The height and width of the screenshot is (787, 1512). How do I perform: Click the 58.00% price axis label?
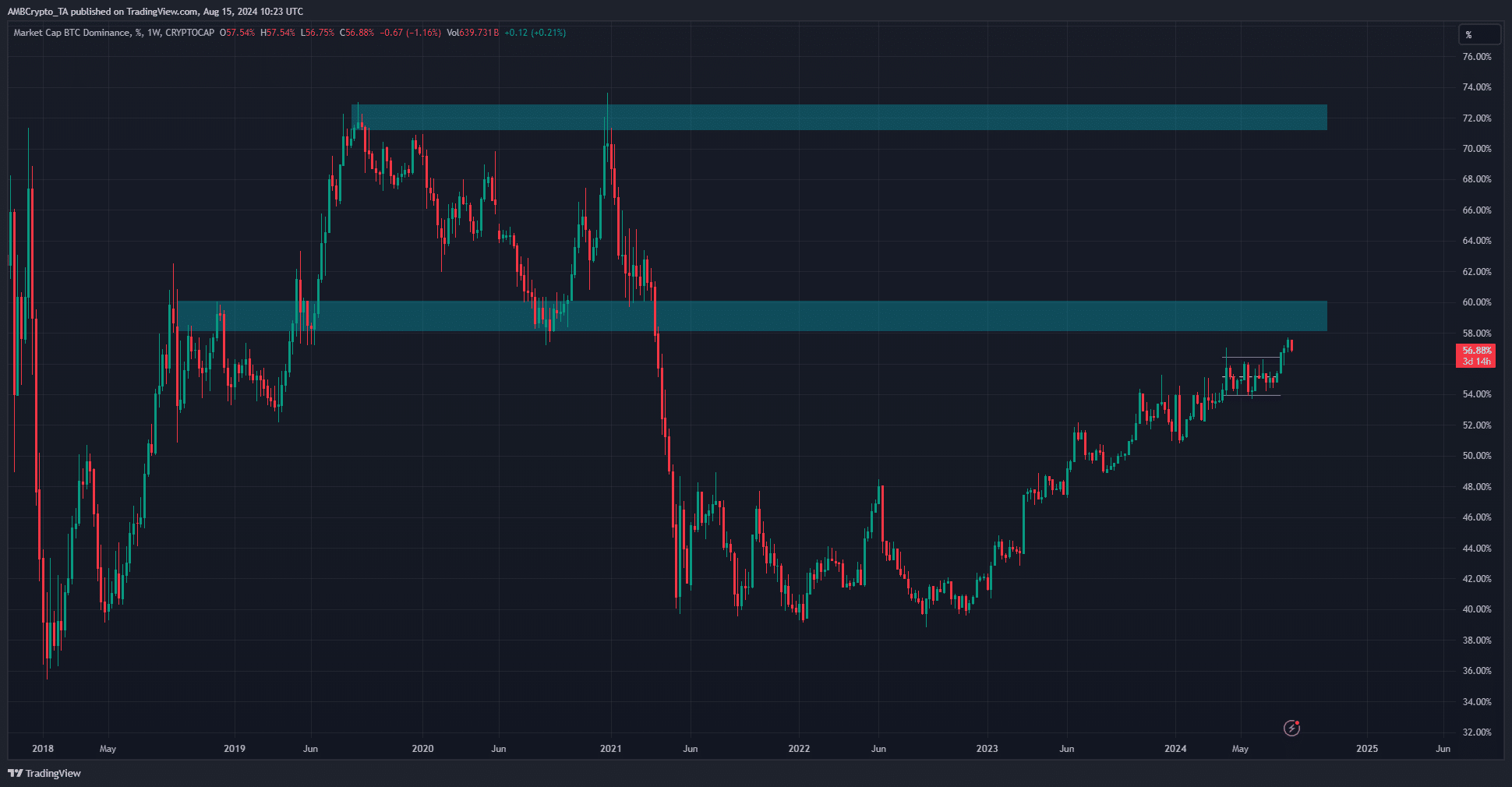[x=1477, y=334]
